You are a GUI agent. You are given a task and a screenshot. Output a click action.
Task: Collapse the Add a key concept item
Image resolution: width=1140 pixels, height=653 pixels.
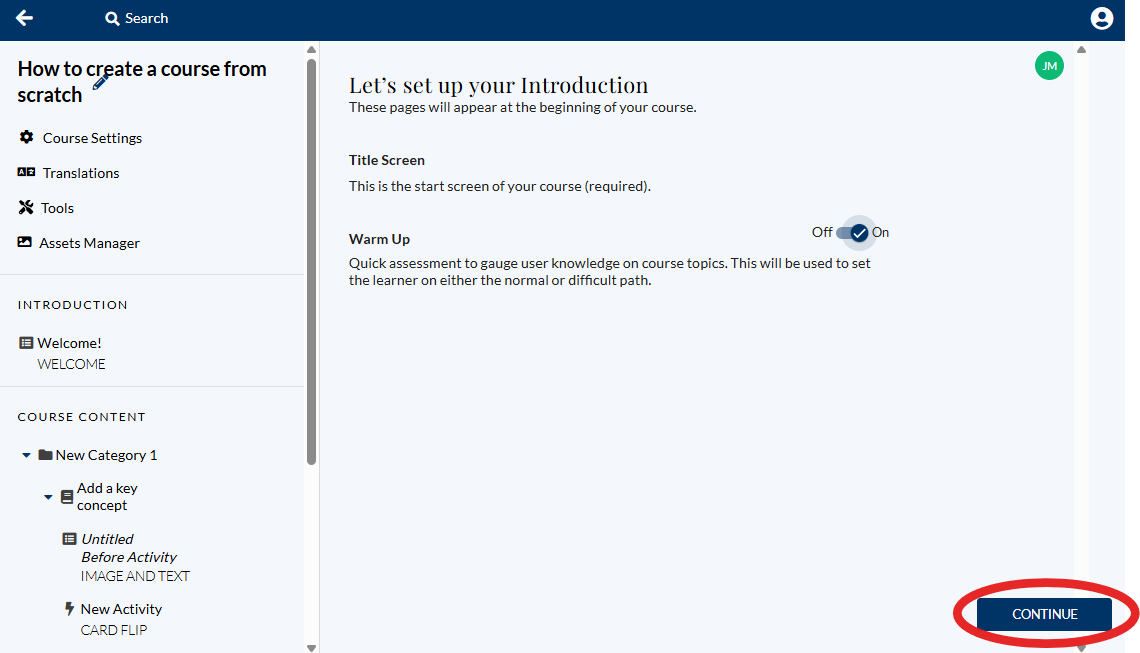point(48,497)
